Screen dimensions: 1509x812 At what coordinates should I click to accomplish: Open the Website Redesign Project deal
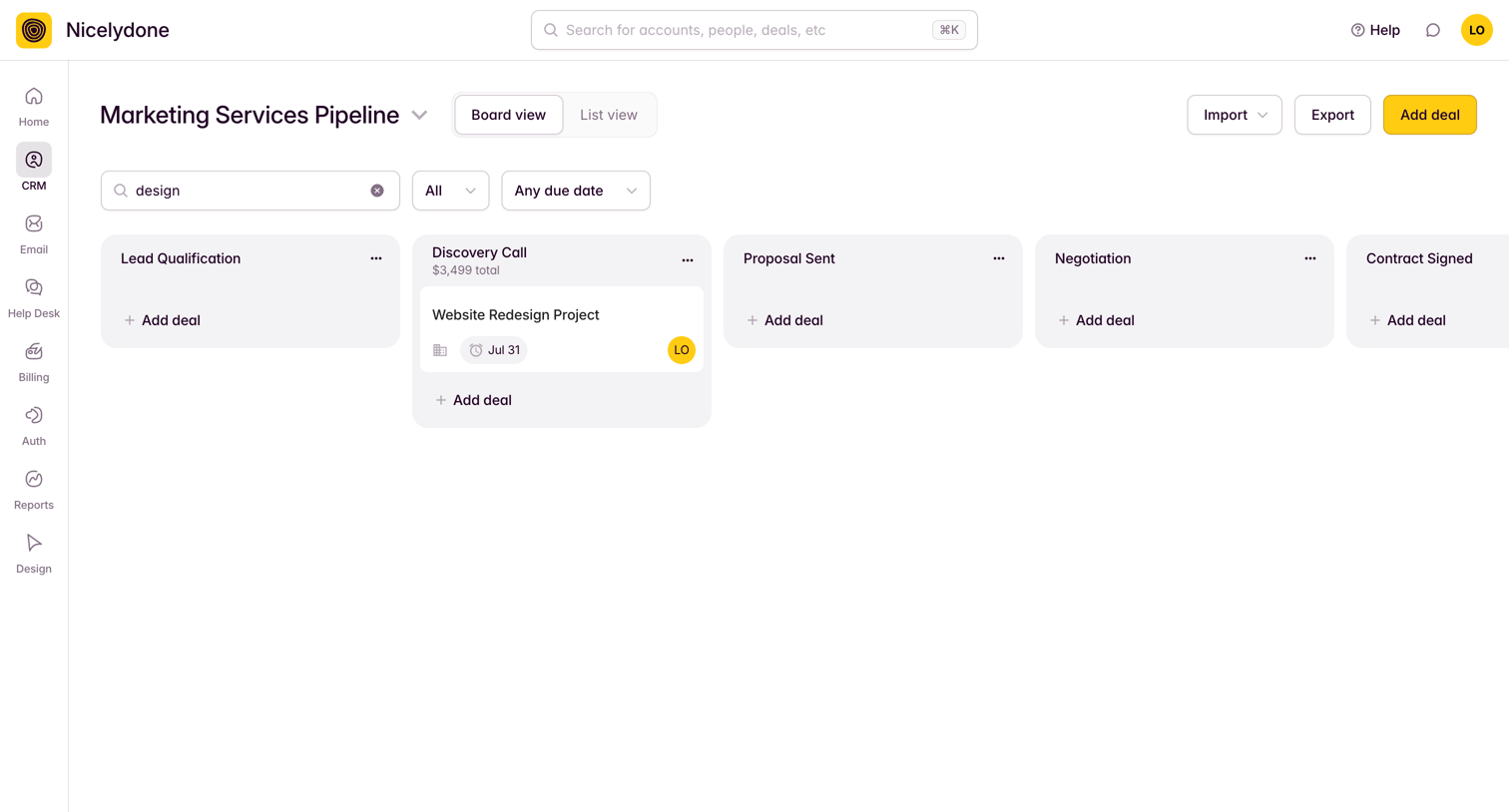pos(562,329)
